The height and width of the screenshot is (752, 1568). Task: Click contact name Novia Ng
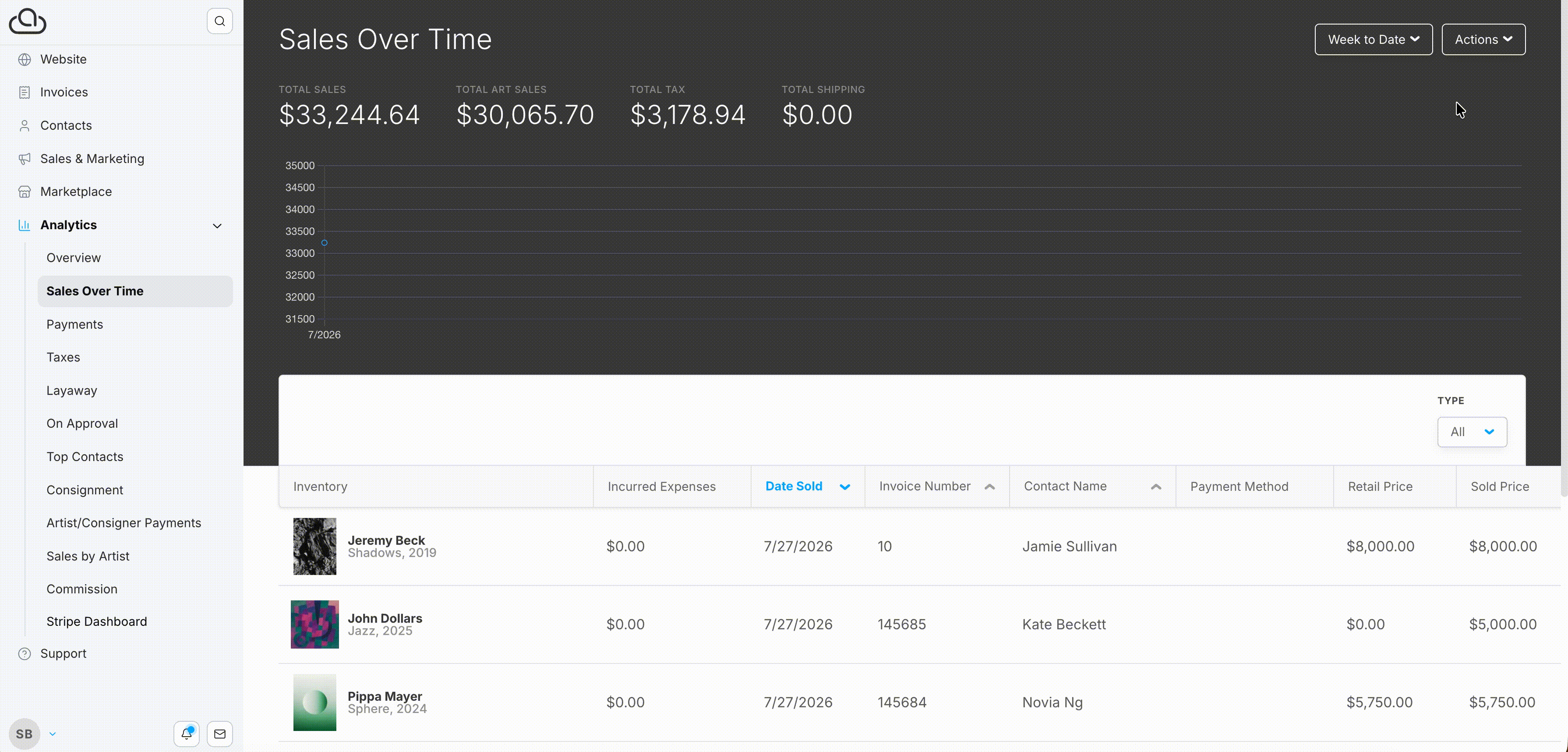pos(1052,702)
